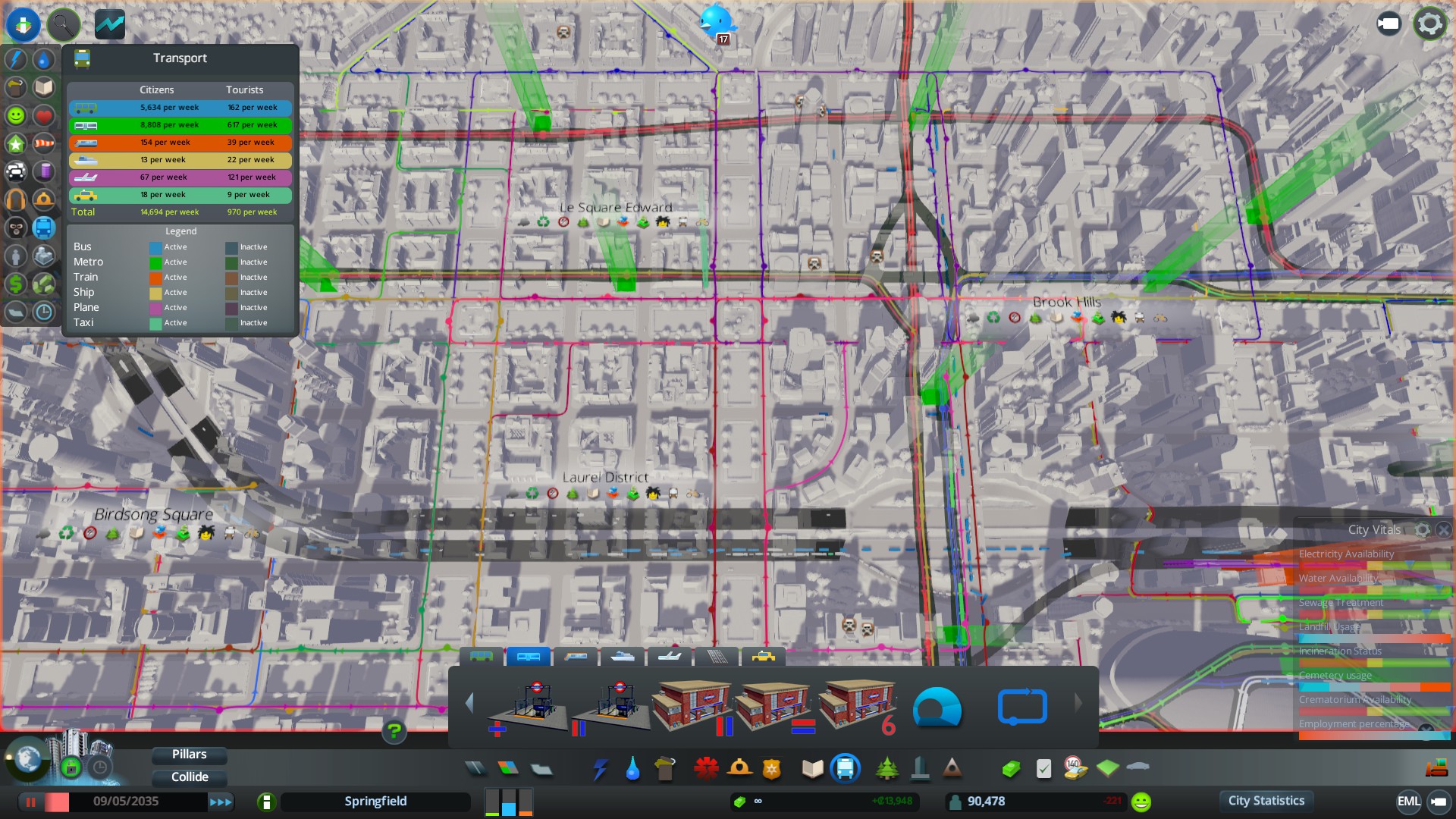This screenshot has height=819, width=1456.
Task: Click the Metro Active green color swatch
Action: pyautogui.click(x=155, y=262)
